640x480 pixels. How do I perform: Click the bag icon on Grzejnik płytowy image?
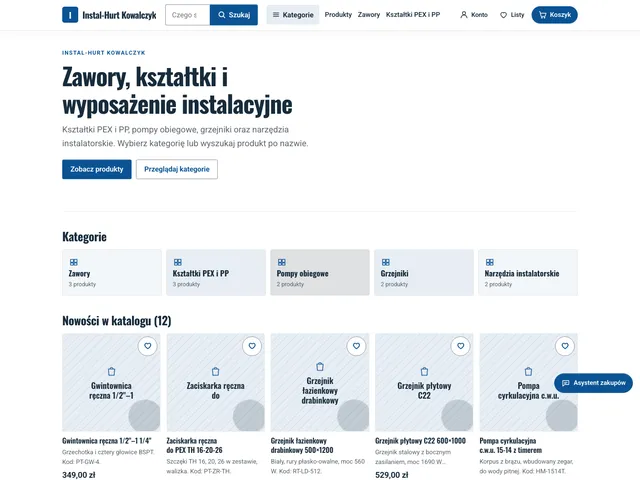(x=424, y=371)
